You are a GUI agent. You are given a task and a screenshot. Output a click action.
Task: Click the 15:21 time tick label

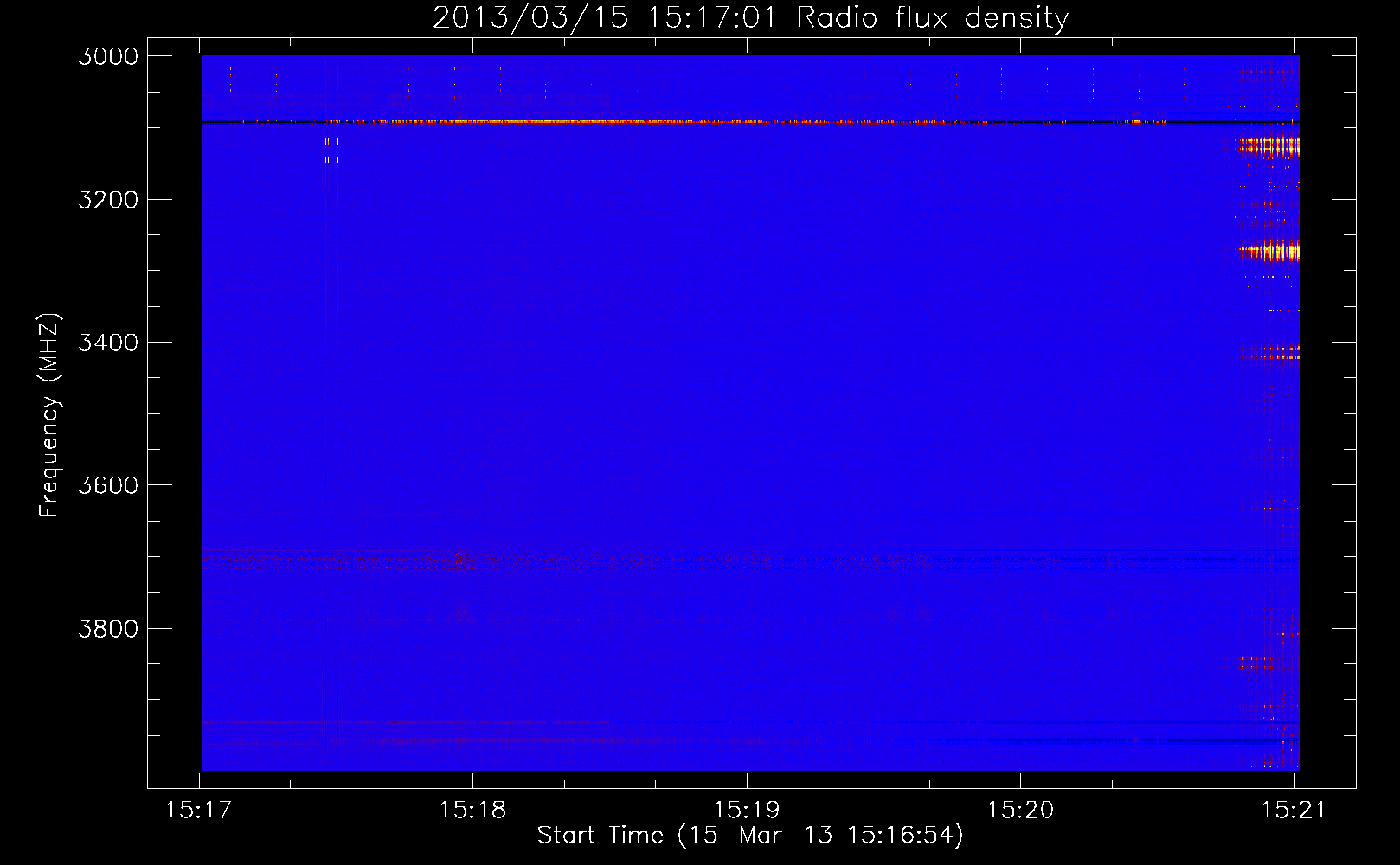click(x=1294, y=811)
